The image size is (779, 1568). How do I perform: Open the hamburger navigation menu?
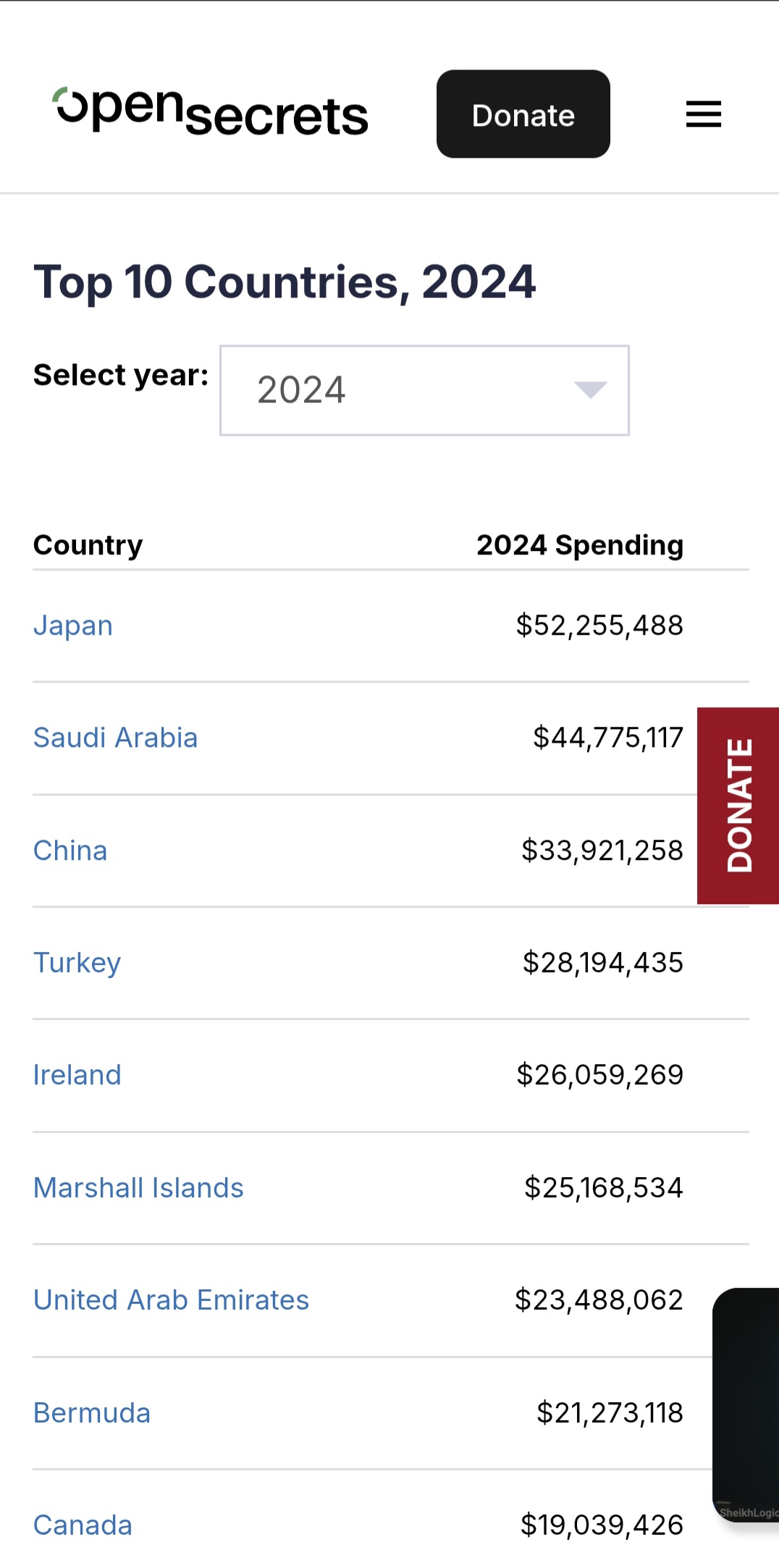click(703, 114)
